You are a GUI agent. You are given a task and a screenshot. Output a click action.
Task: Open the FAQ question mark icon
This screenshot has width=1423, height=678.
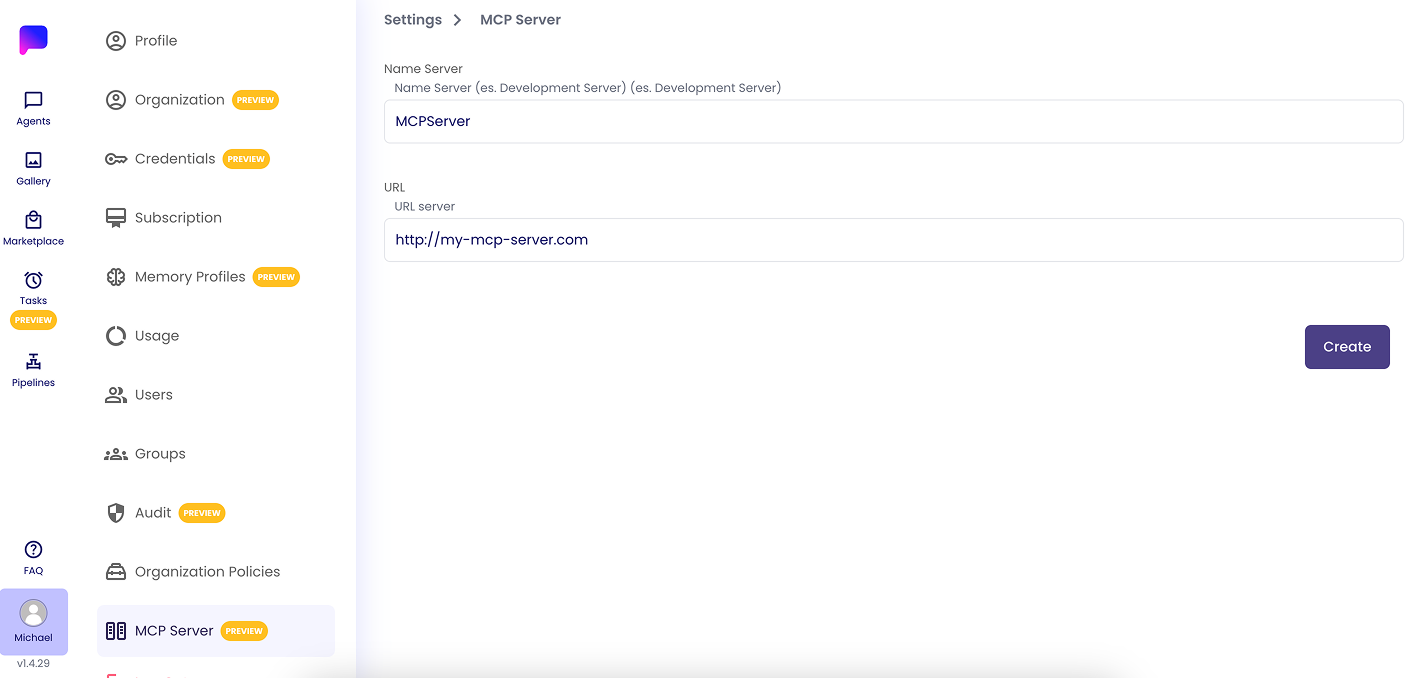(x=33, y=549)
